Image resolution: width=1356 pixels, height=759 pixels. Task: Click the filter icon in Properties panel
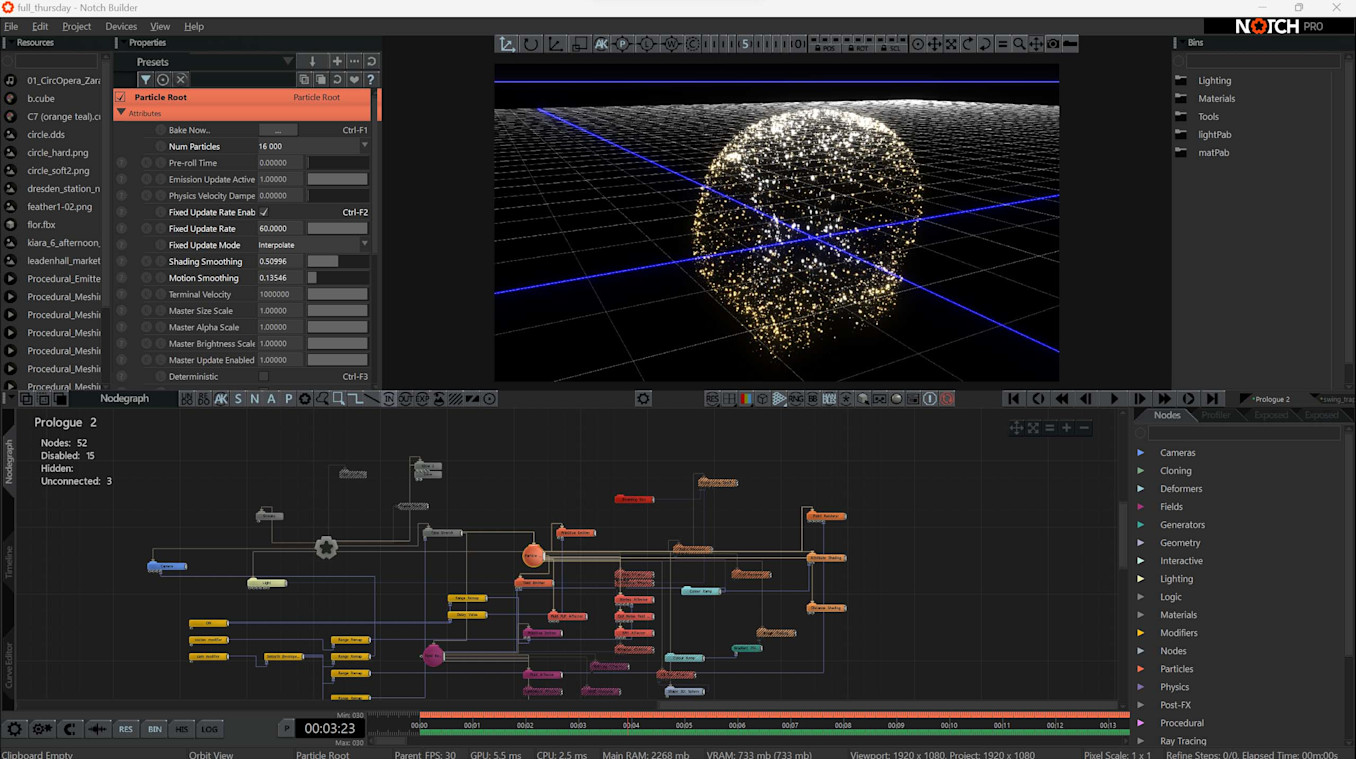click(145, 80)
